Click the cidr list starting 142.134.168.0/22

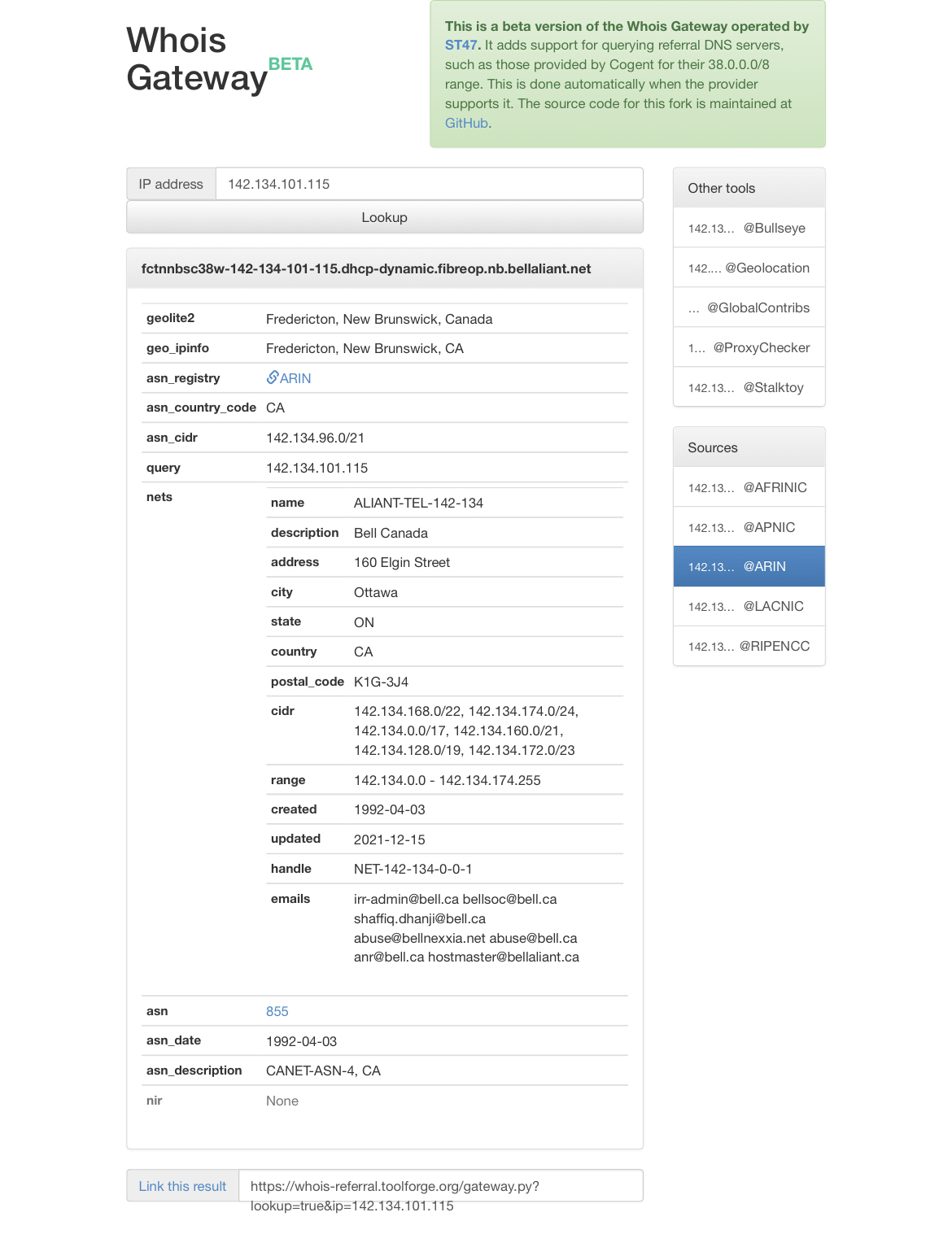coord(466,730)
